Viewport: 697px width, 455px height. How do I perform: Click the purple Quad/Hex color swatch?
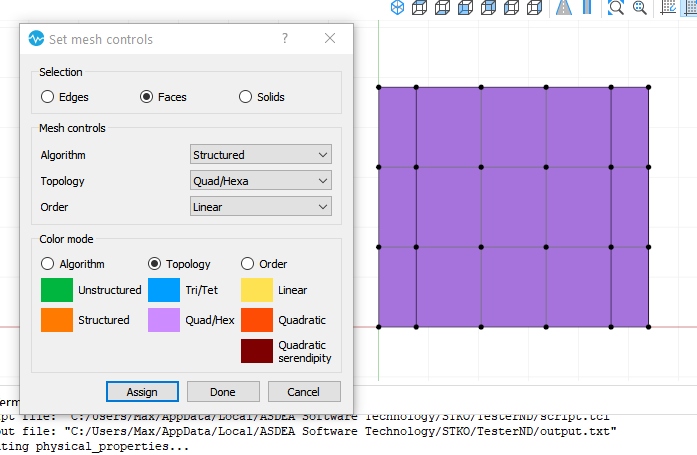tap(164, 320)
